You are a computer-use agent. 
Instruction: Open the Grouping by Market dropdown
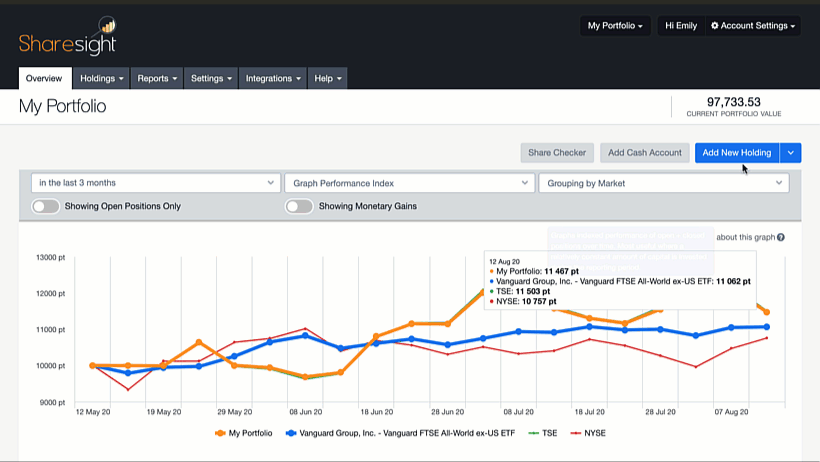[x=664, y=183]
